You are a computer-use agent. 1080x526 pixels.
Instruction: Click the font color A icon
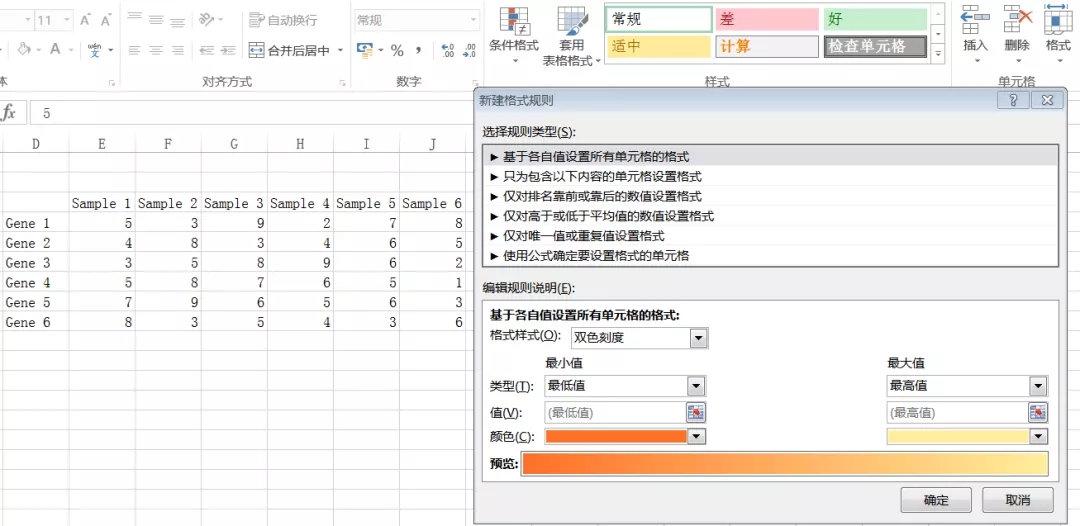coord(54,50)
